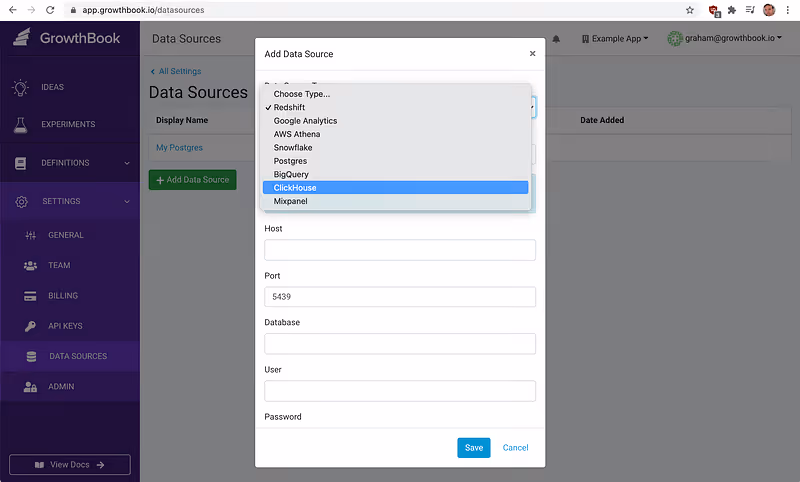
Task: Click the notification bell icon
Action: click(x=556, y=39)
